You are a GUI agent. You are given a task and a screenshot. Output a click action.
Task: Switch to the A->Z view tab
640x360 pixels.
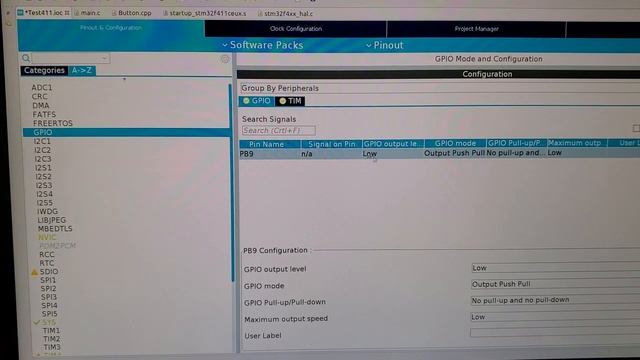click(82, 71)
